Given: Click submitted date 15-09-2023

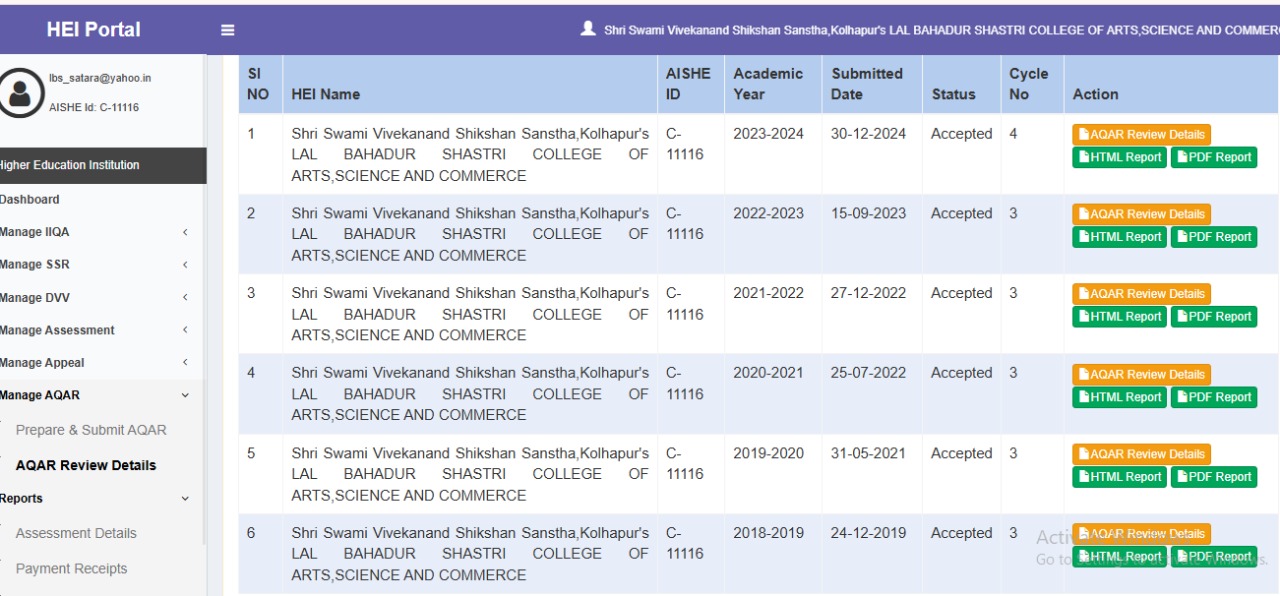Looking at the screenshot, I should point(868,214).
